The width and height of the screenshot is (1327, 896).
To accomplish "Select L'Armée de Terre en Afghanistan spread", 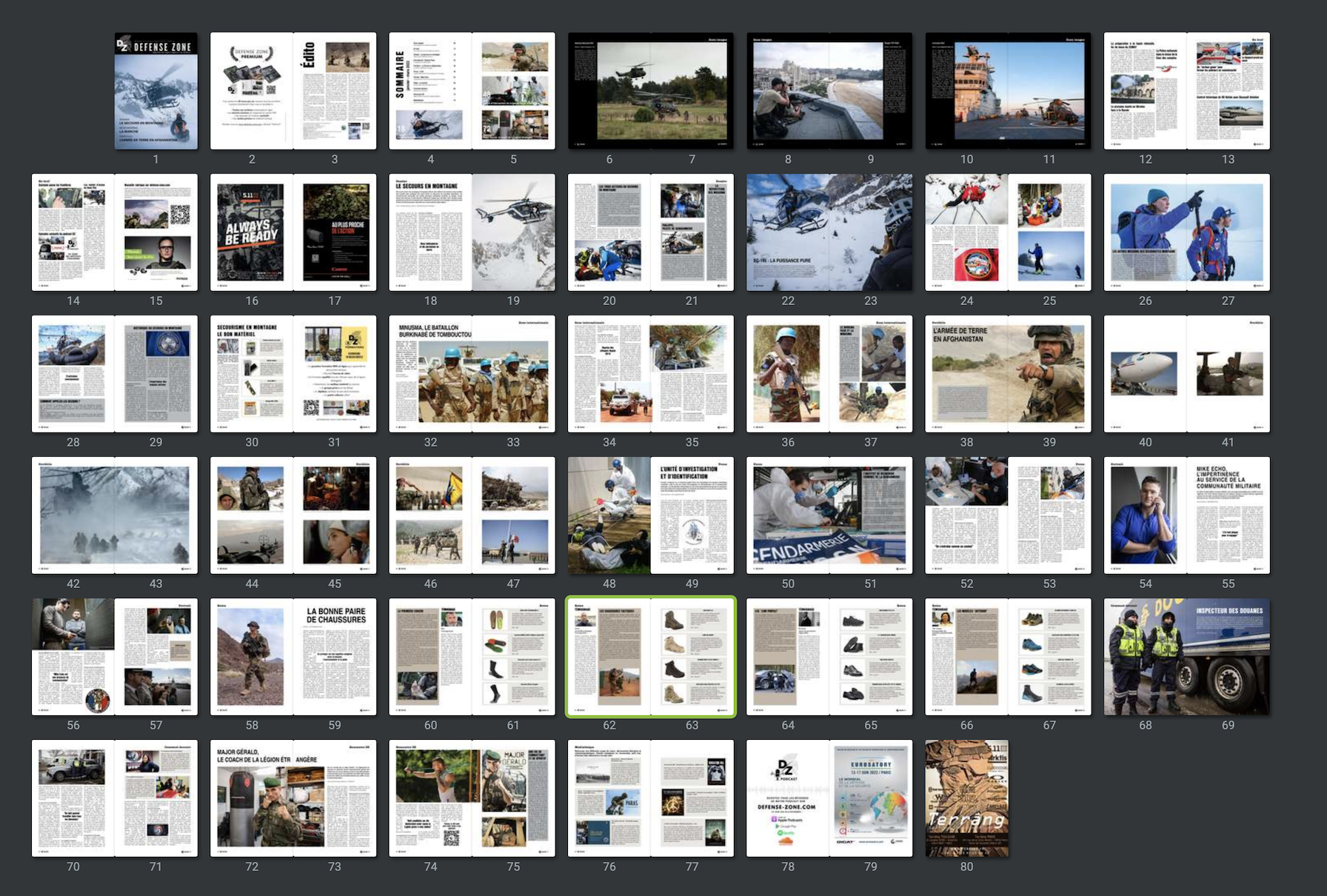I will [1008, 374].
